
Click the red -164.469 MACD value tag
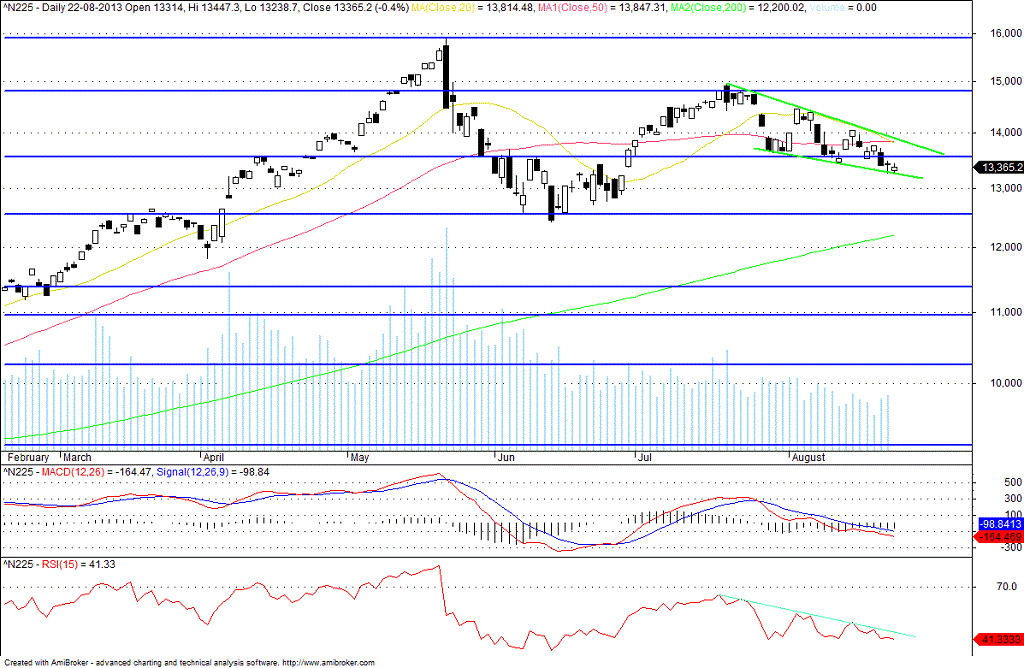tap(999, 537)
